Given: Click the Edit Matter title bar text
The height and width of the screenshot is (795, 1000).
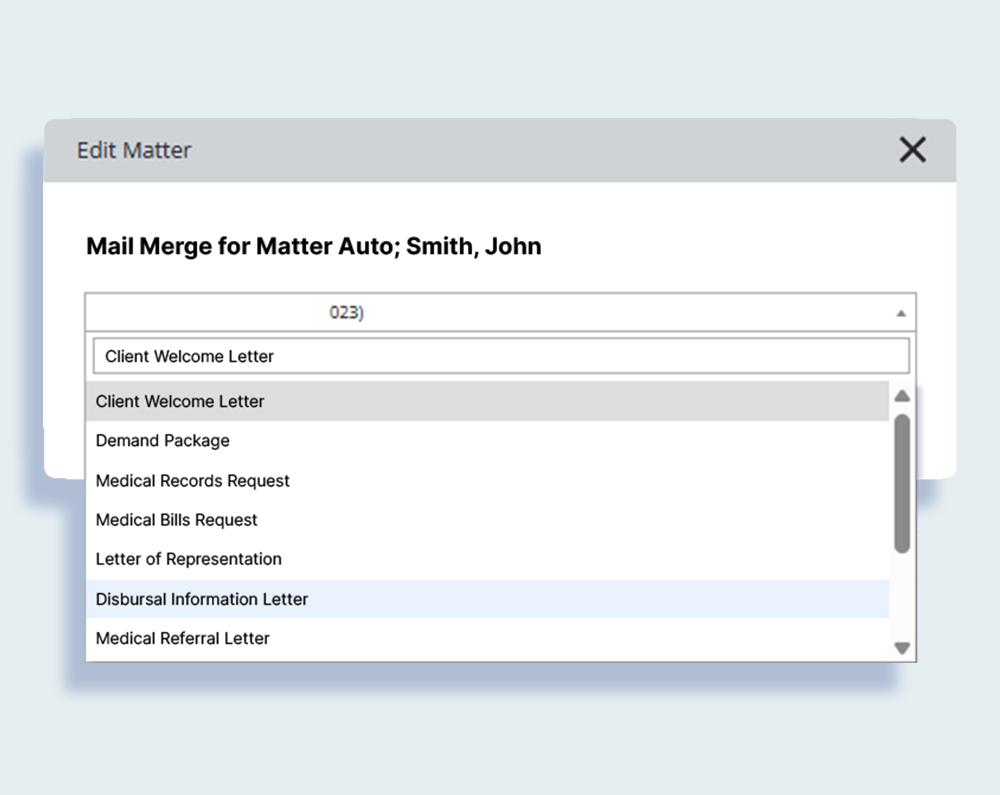Looking at the screenshot, I should pos(134,150).
